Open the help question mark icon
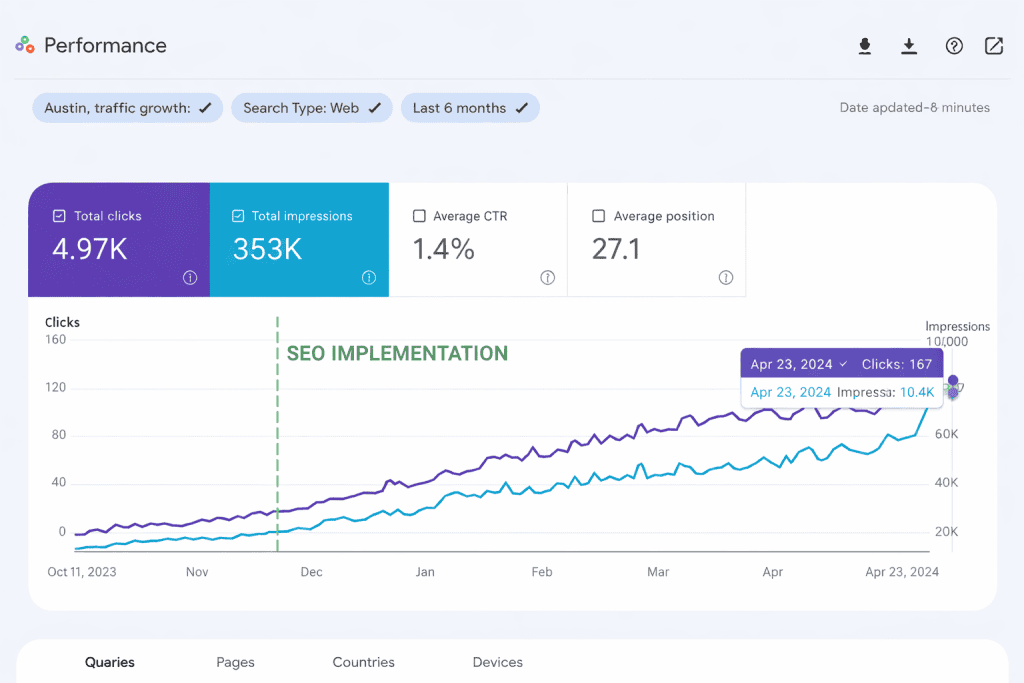Viewport: 1024px width, 683px height. click(953, 45)
